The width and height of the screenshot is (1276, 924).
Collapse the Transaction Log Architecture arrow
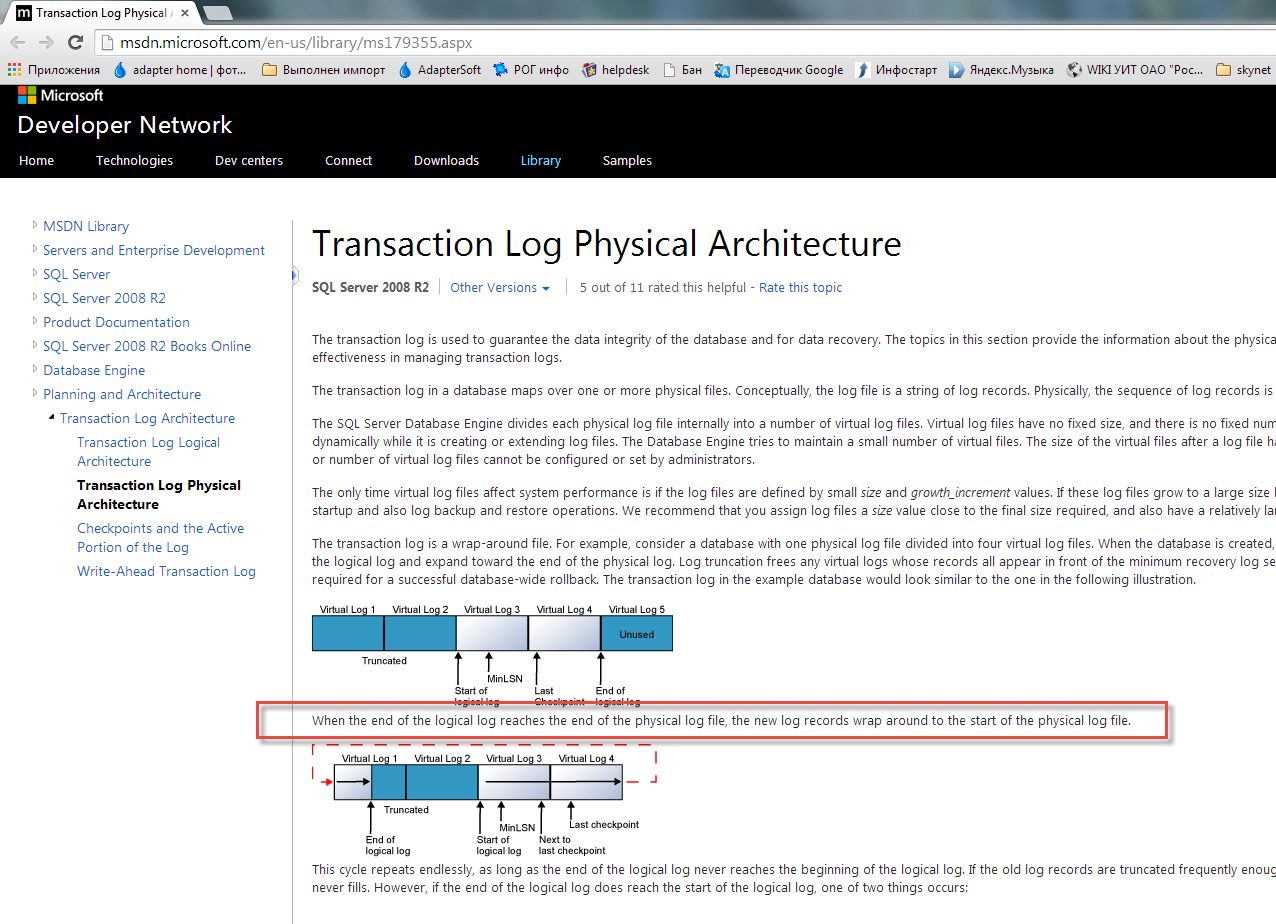[52, 417]
